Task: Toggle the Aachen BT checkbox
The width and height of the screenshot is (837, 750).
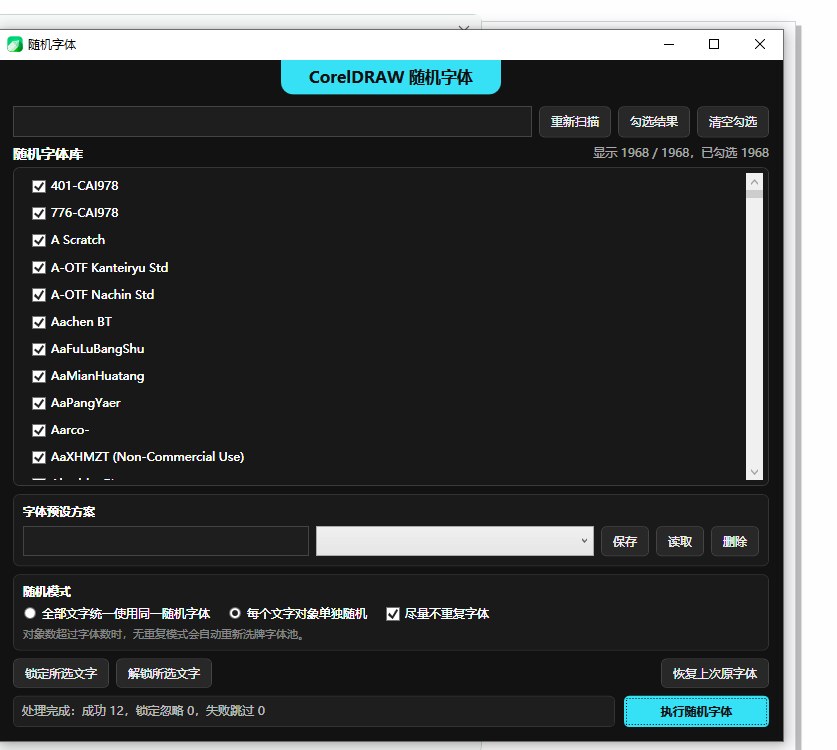Action: pos(39,322)
